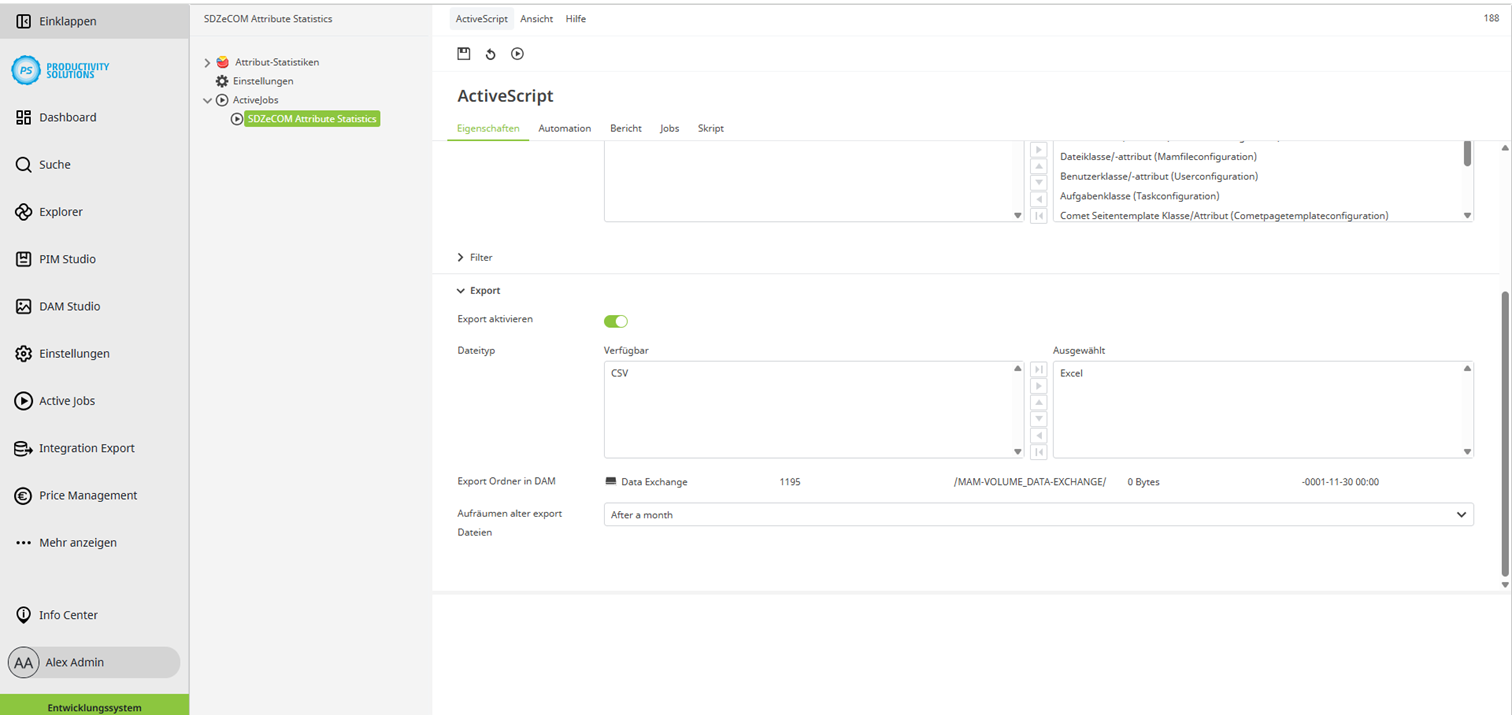1512x715 pixels.
Task: Collapse the Export section
Action: click(484, 290)
